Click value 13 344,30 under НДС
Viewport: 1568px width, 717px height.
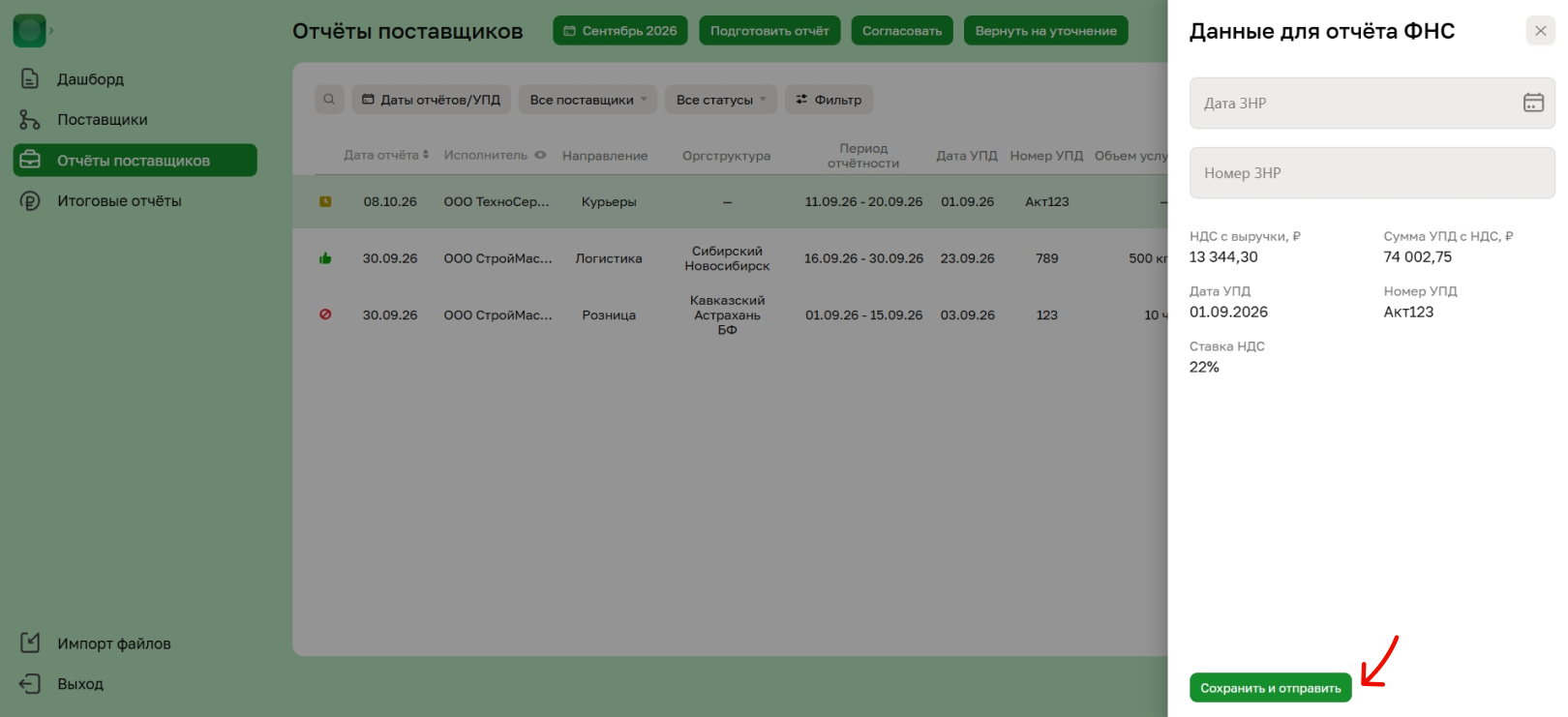[1223, 257]
